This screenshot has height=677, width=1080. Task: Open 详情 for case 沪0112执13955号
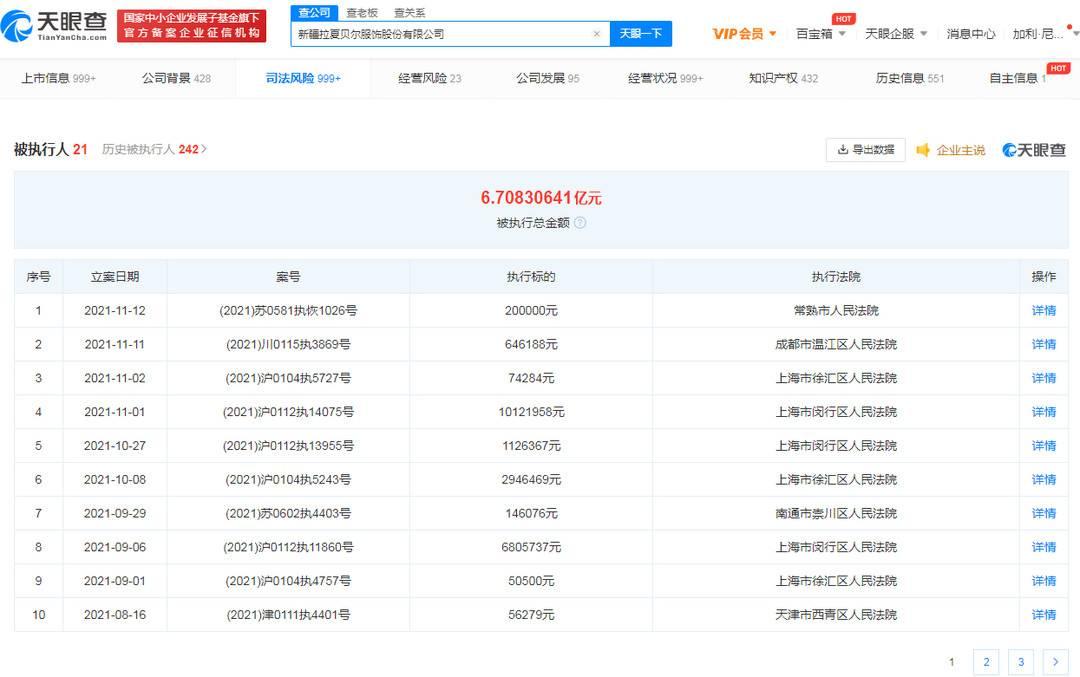1043,446
